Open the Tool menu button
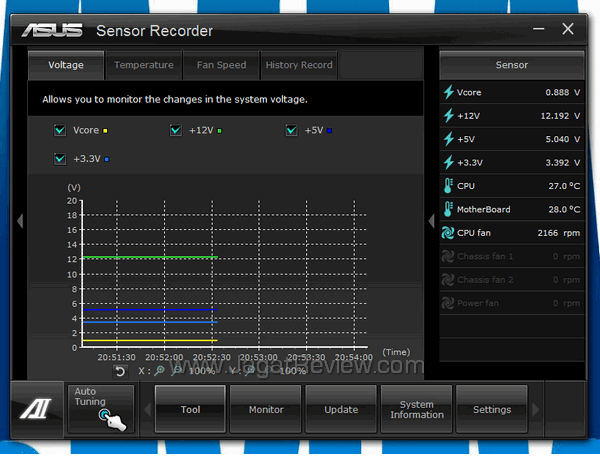Viewport: 600px width, 457px height. click(x=190, y=409)
